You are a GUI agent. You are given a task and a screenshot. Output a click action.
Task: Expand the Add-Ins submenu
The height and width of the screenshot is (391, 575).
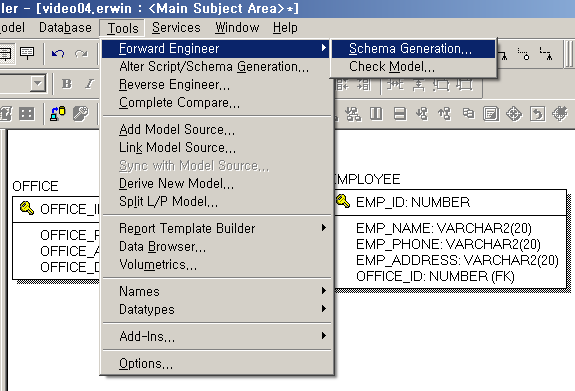(217, 336)
